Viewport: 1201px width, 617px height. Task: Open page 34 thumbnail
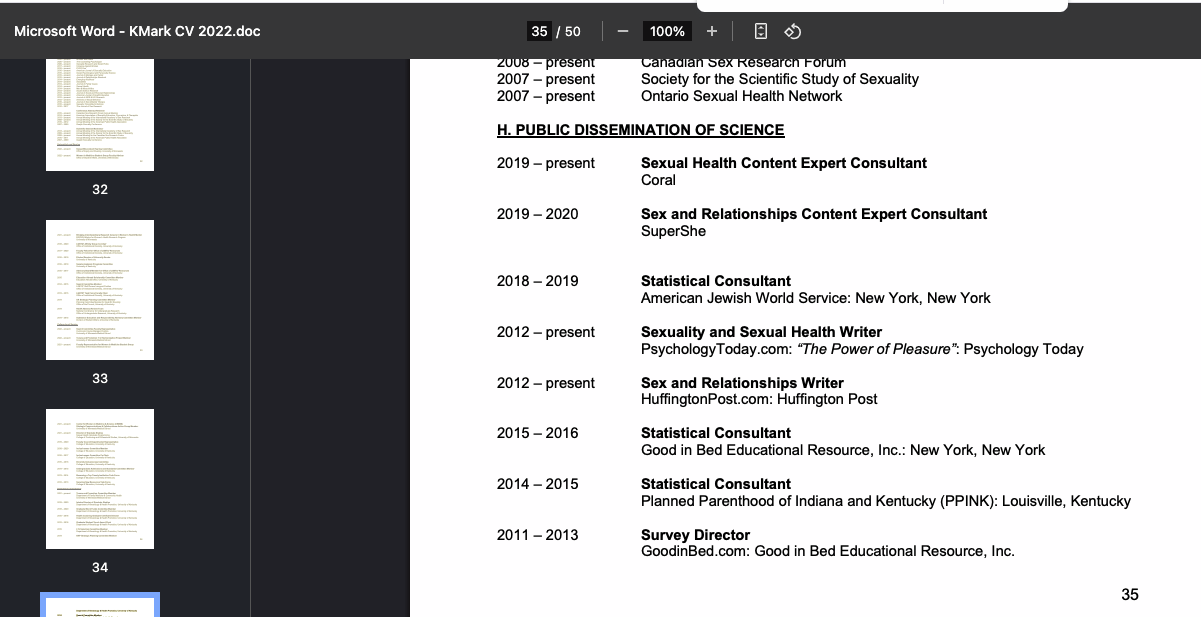100,479
